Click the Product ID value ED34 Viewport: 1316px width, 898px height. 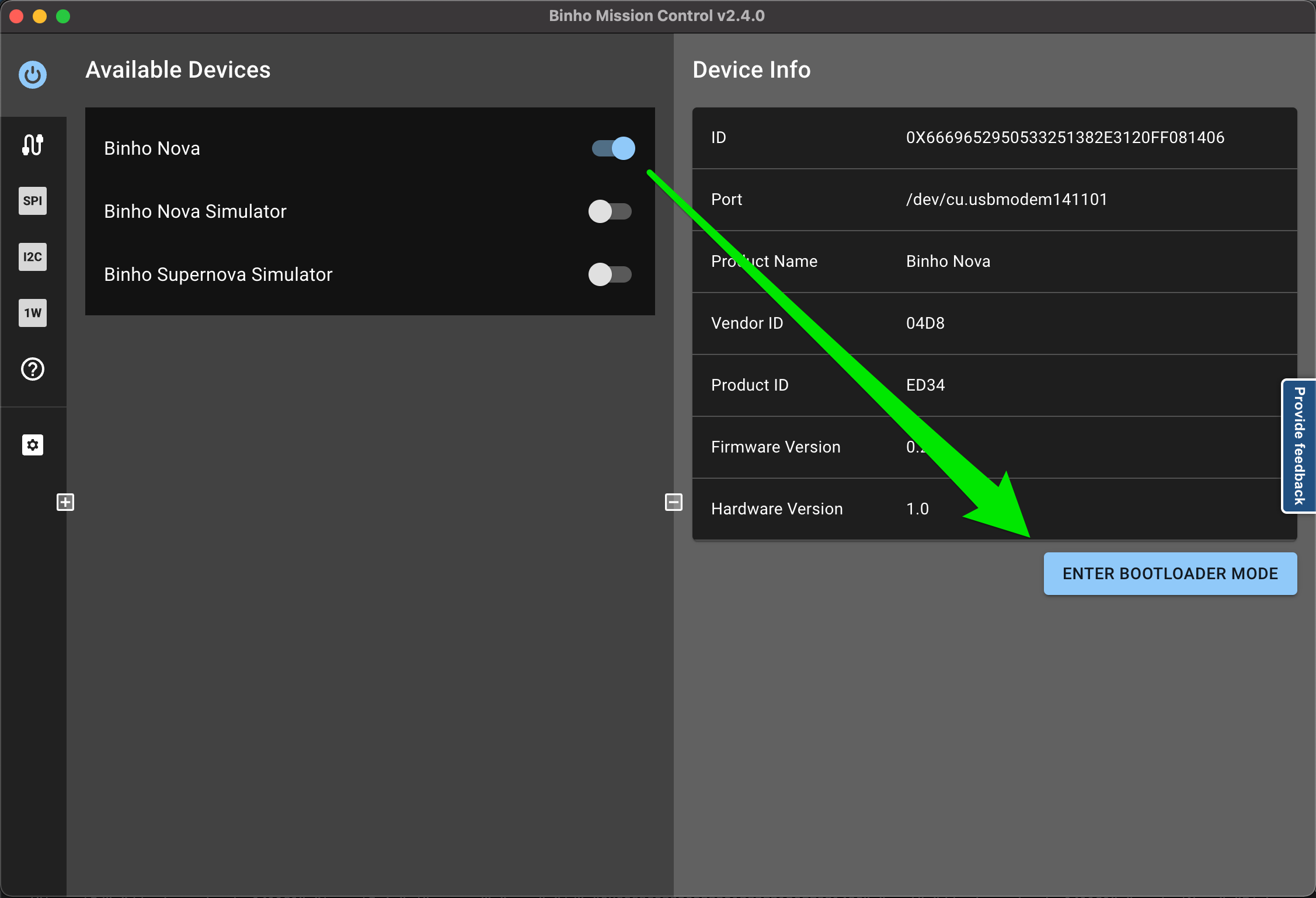coord(925,385)
